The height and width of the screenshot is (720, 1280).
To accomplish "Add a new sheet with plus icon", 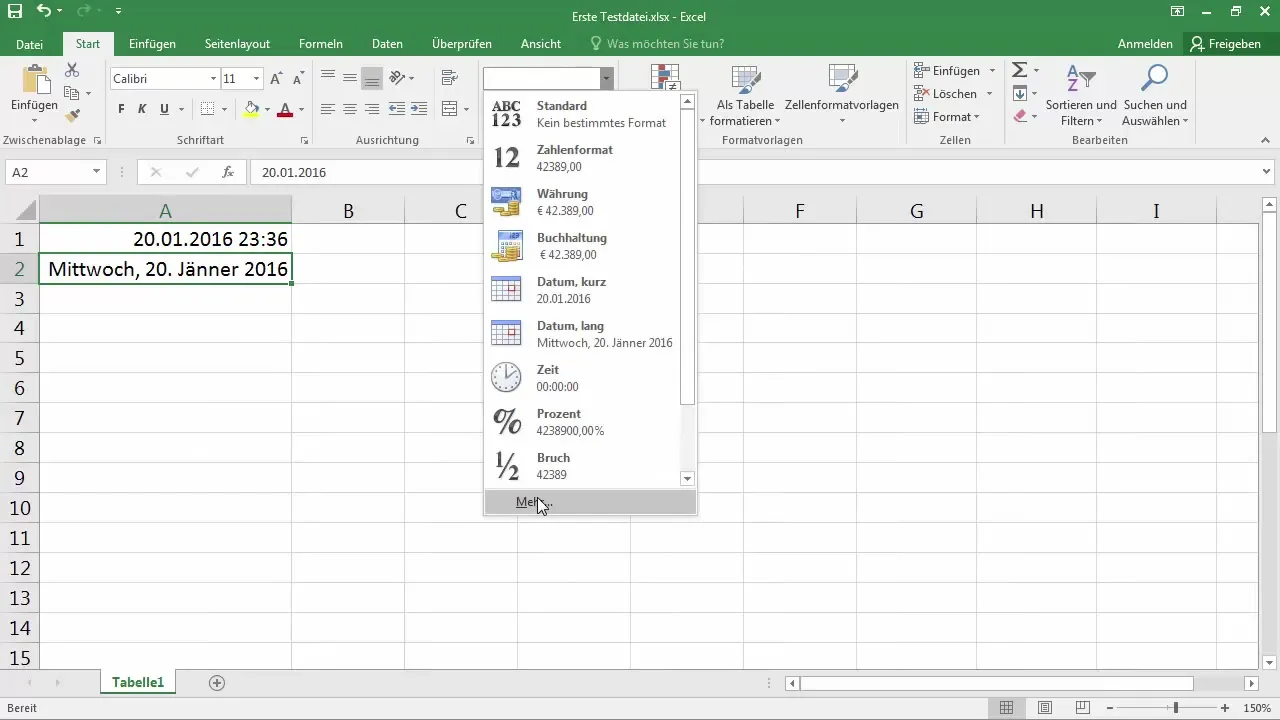I will [x=217, y=683].
